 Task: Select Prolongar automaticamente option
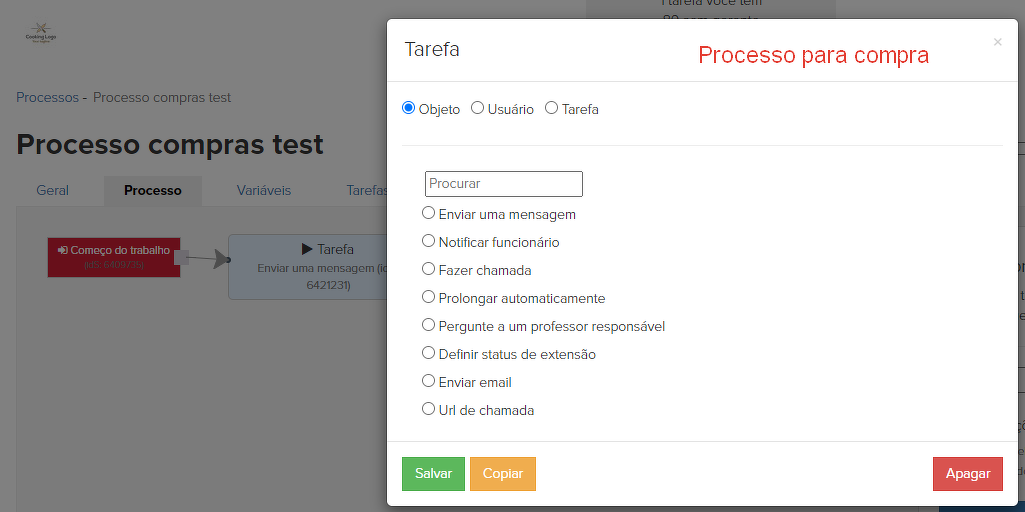tap(428, 297)
